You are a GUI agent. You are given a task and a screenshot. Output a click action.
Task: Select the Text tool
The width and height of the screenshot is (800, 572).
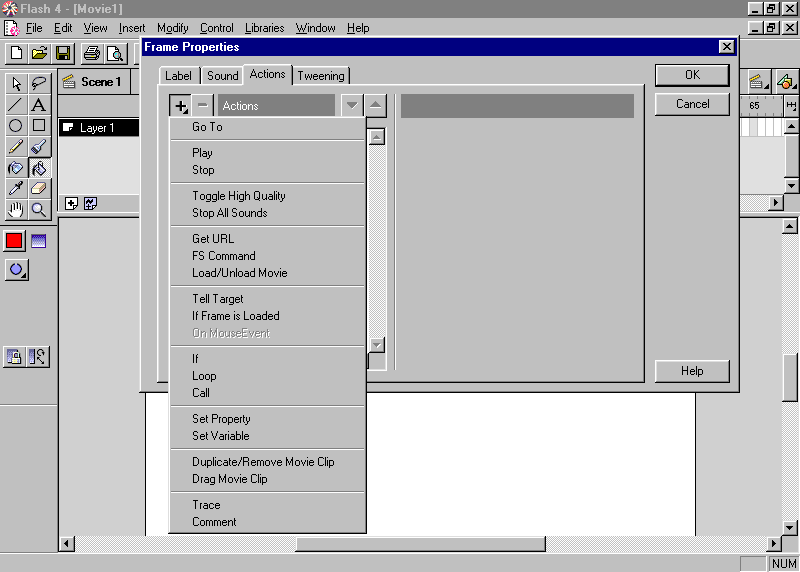point(39,105)
